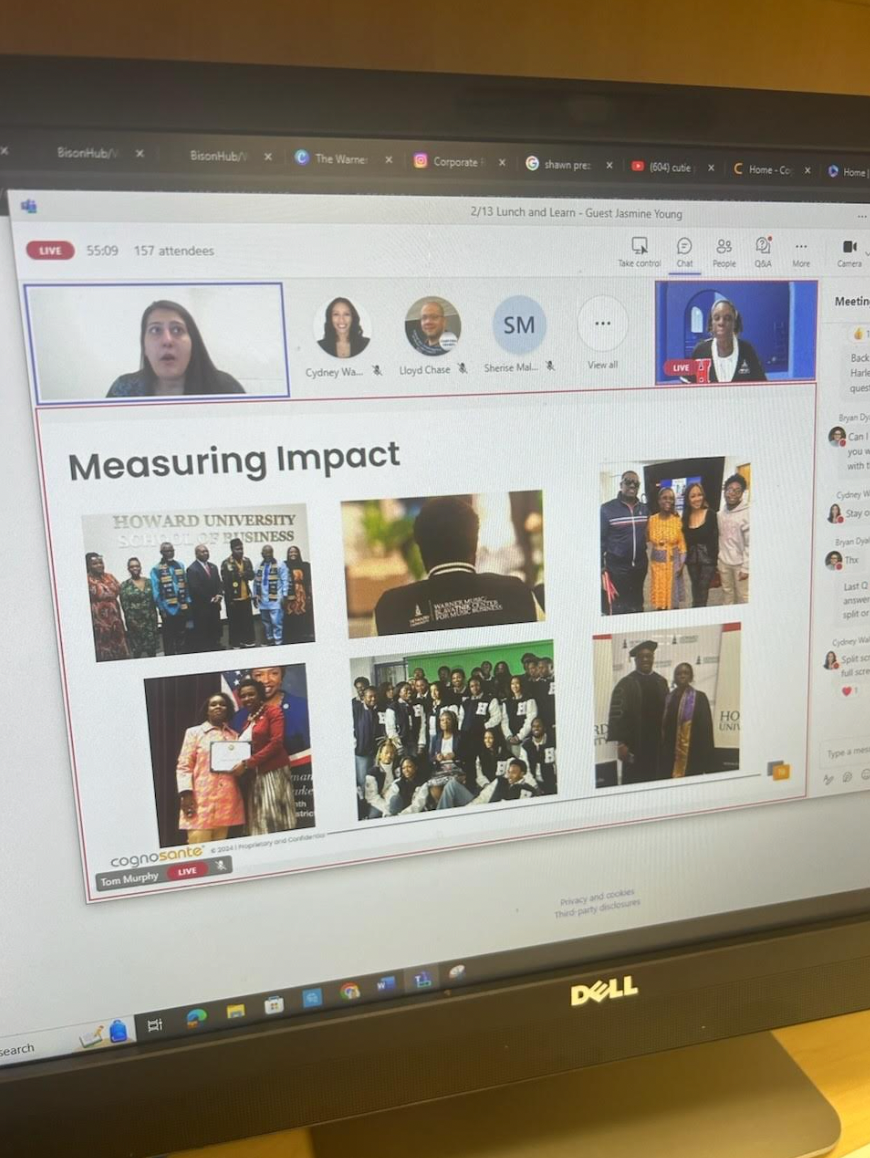
Task: Click the 55:09 meeting timer
Action: click(102, 250)
